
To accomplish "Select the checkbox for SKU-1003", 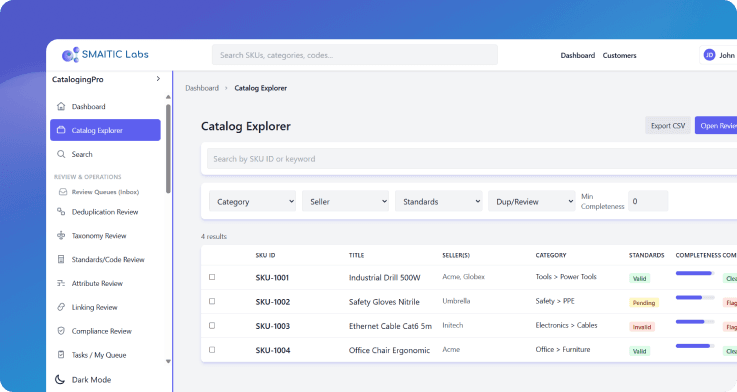I will 212,326.
